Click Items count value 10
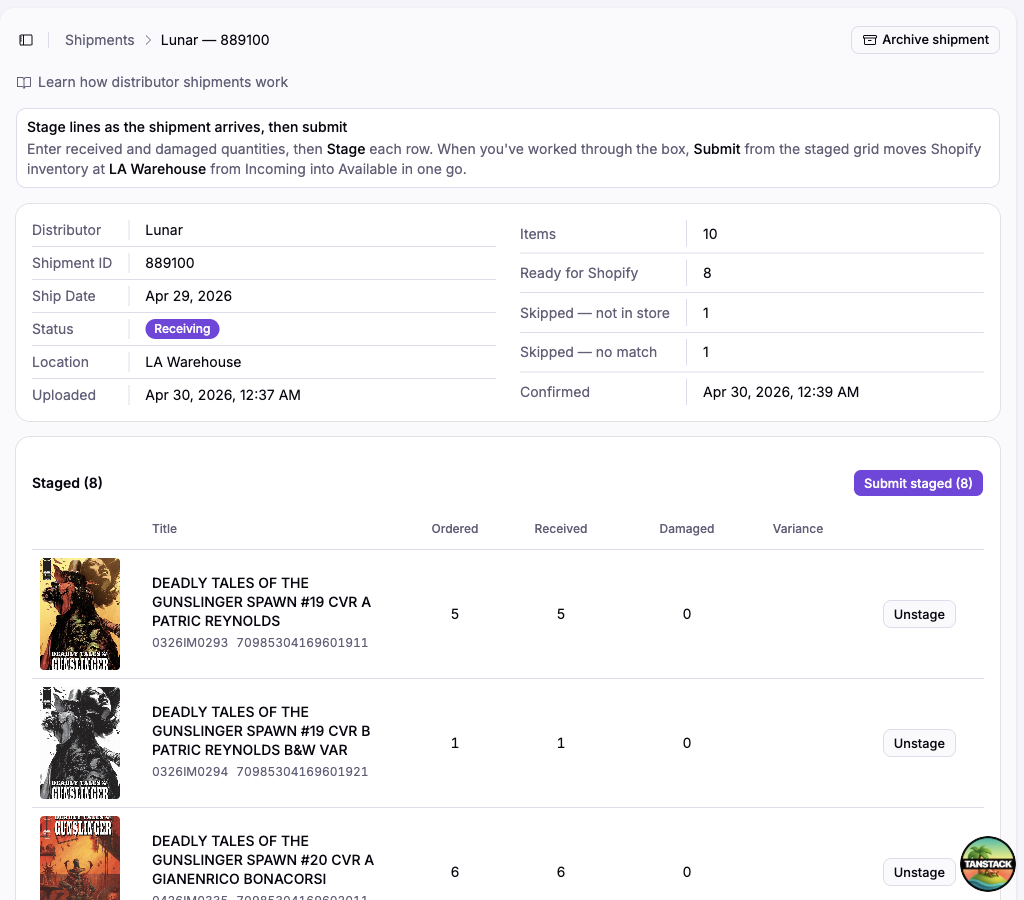Screen dimensions: 1024x900 (710, 234)
